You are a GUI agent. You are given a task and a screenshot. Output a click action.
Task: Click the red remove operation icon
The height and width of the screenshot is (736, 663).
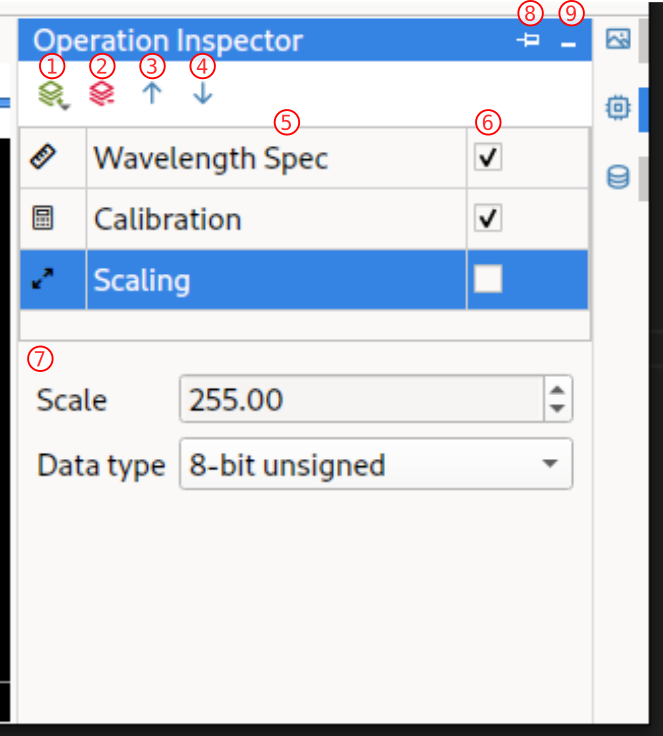click(101, 94)
